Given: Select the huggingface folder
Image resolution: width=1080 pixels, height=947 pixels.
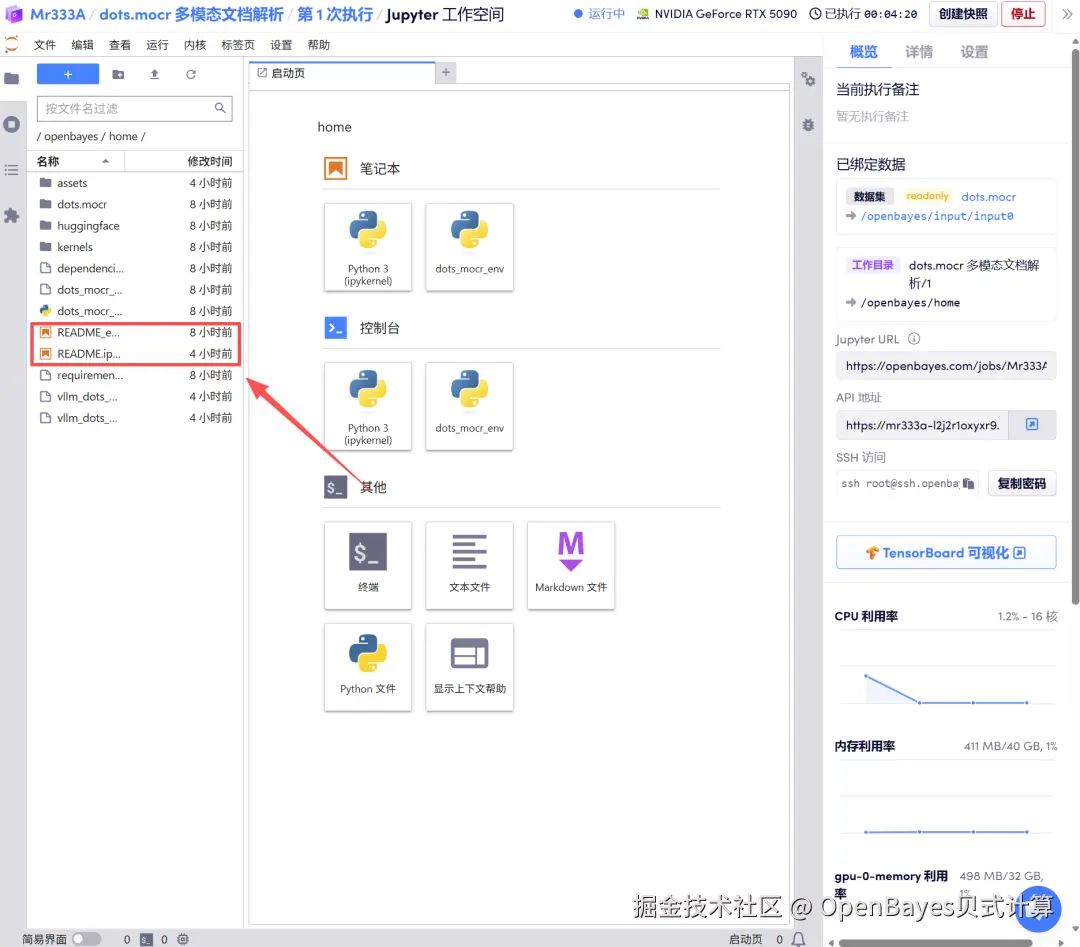Looking at the screenshot, I should pyautogui.click(x=135, y=225).
